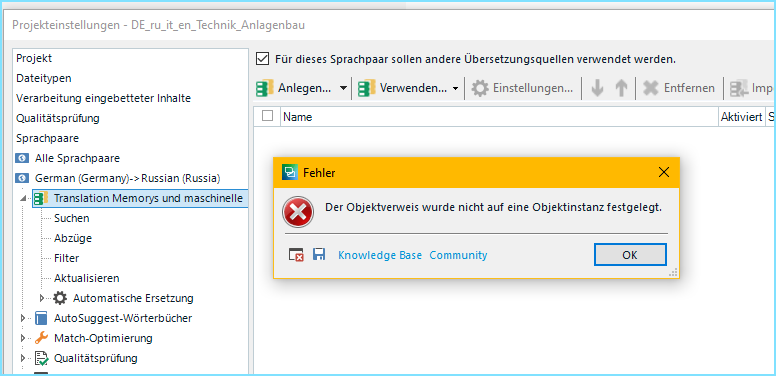
Task: Click the Anlegen translation memory icon
Action: pos(264,89)
